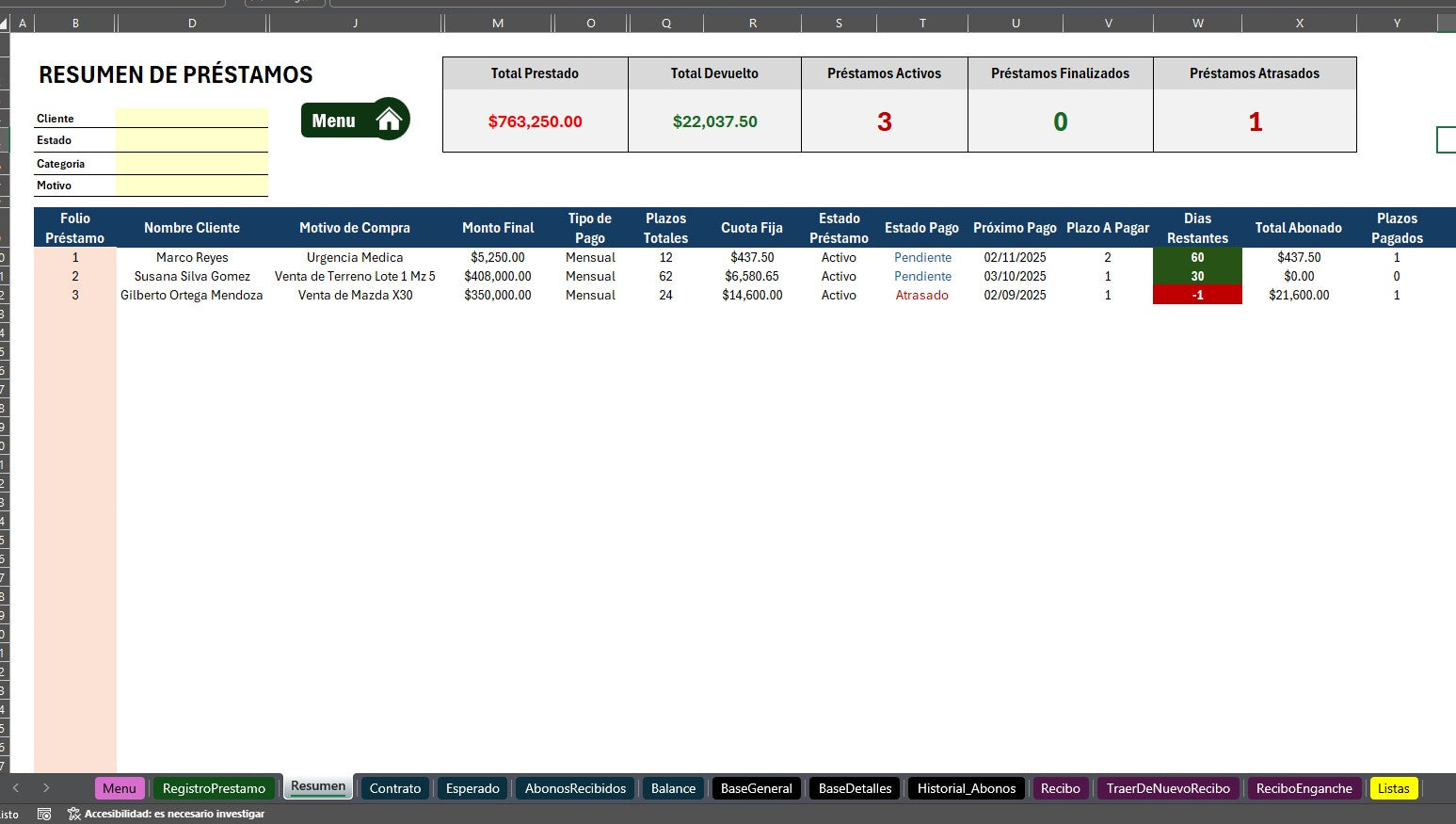Select the Estado filter input cell
Viewport: 1456px width, 824px height.
coord(192,140)
